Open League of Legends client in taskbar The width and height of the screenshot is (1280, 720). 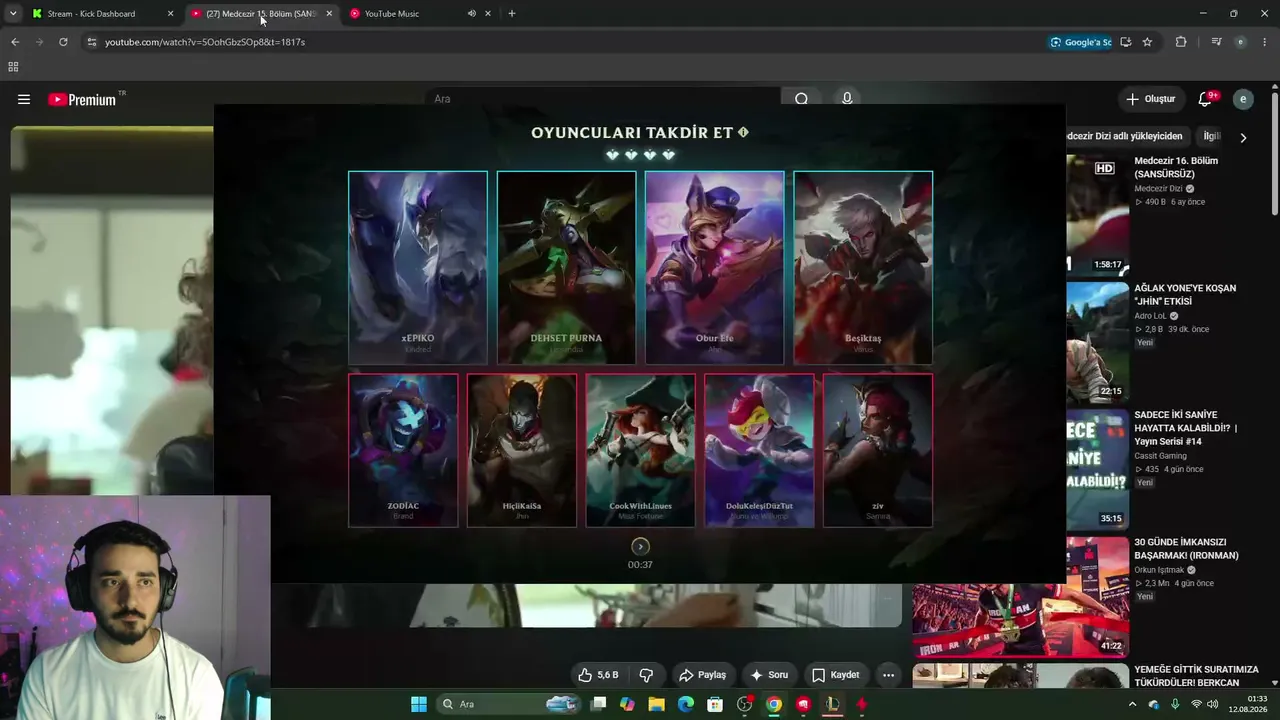[832, 704]
